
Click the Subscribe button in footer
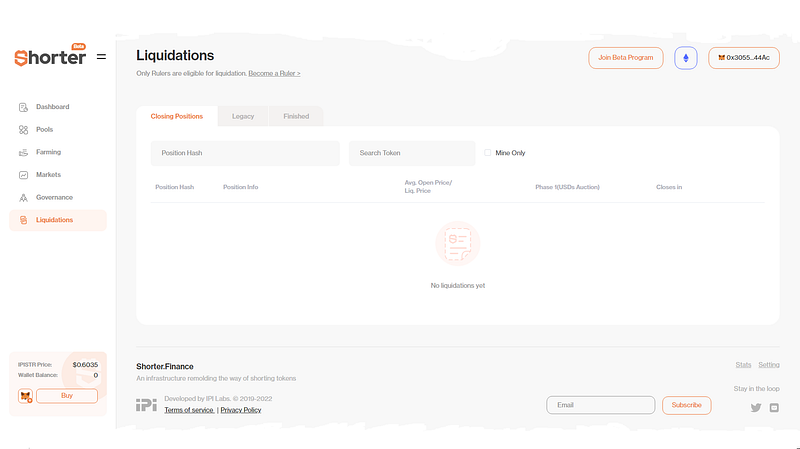coord(686,405)
